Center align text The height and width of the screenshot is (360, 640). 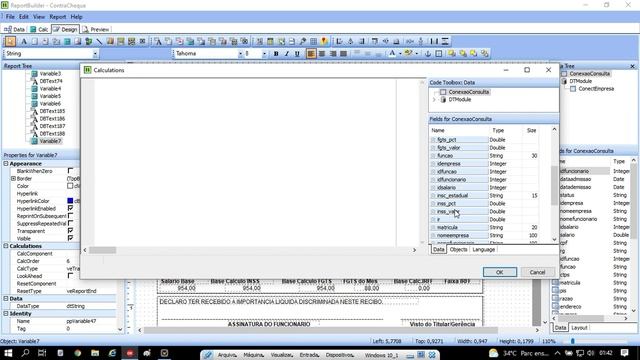322,53
